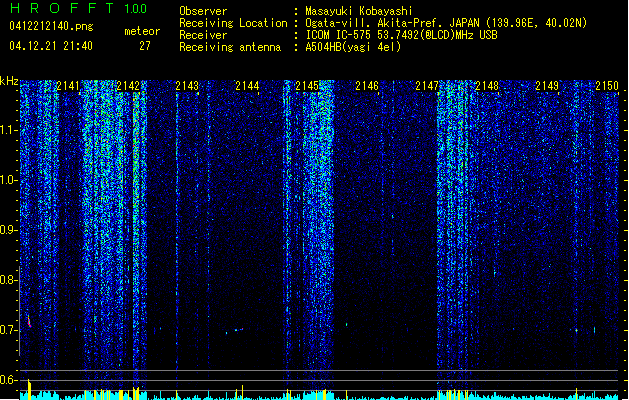Click the 1.1 kHz frequency label
The height and width of the screenshot is (400, 629).
tap(9, 130)
